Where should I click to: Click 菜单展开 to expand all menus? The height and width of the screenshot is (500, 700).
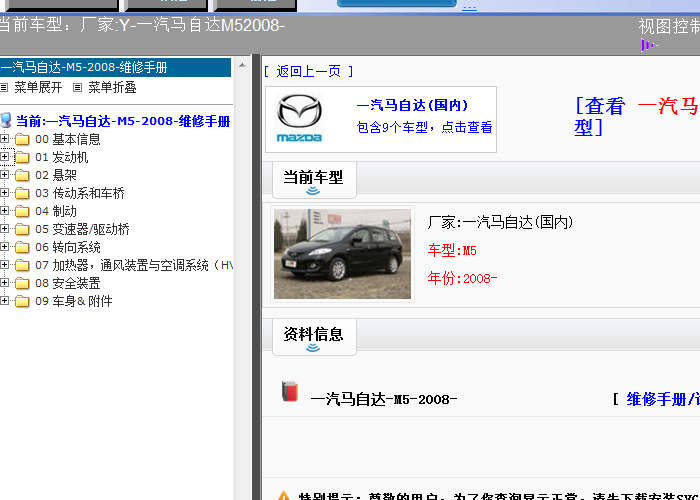click(x=38, y=87)
